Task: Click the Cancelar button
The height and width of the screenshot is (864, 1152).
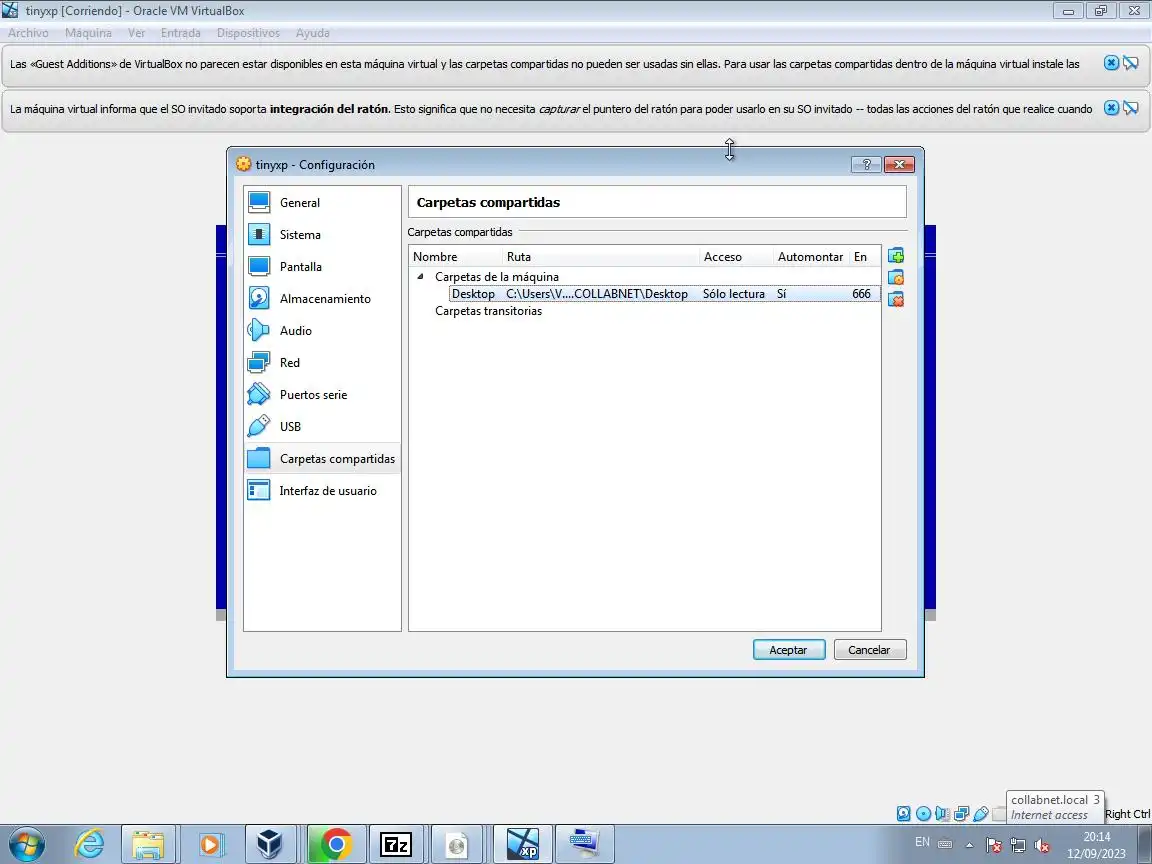Action: click(x=869, y=649)
